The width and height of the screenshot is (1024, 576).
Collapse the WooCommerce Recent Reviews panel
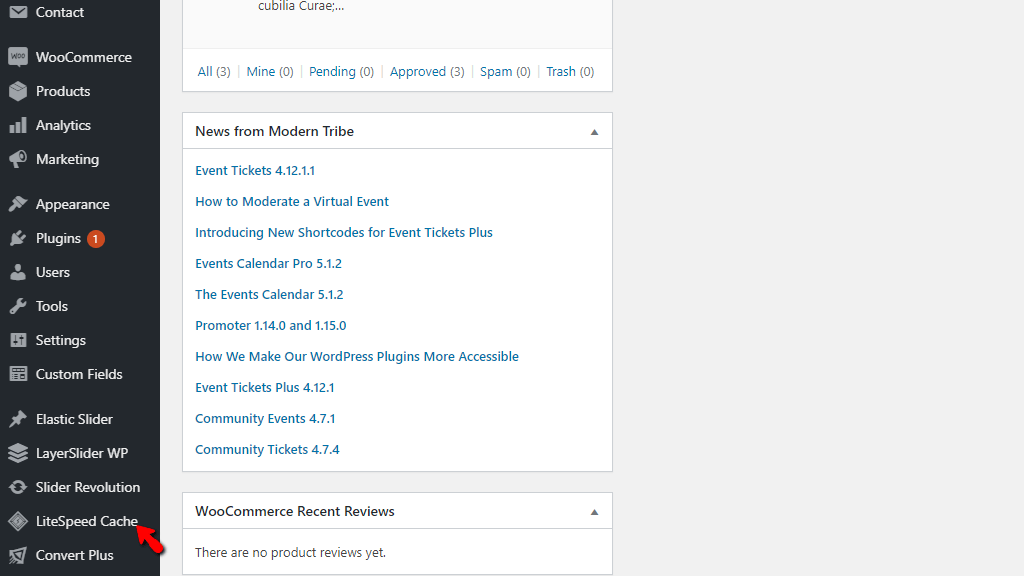click(594, 512)
